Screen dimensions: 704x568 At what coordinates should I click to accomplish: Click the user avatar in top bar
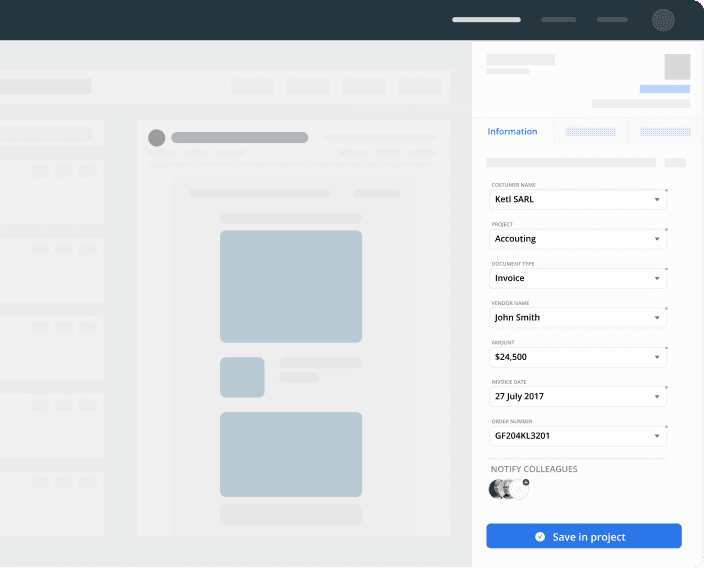[x=663, y=20]
